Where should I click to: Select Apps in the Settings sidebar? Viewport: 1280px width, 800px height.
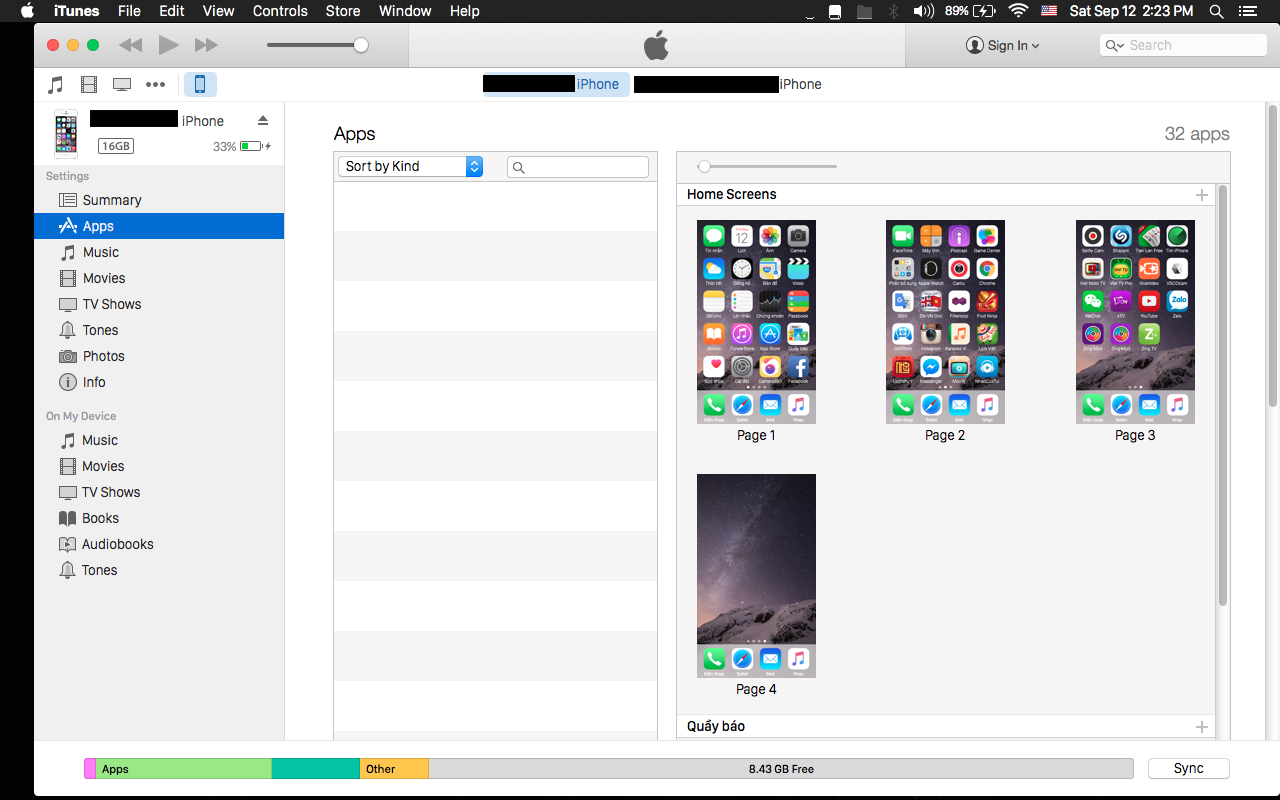pyautogui.click(x=159, y=226)
